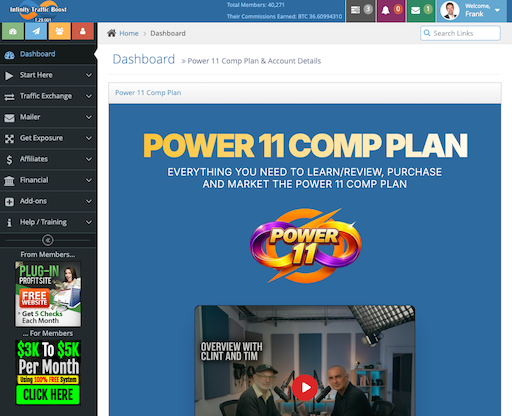The height and width of the screenshot is (416, 512).
Task: Click the red single user shortcut button
Action: point(83,31)
